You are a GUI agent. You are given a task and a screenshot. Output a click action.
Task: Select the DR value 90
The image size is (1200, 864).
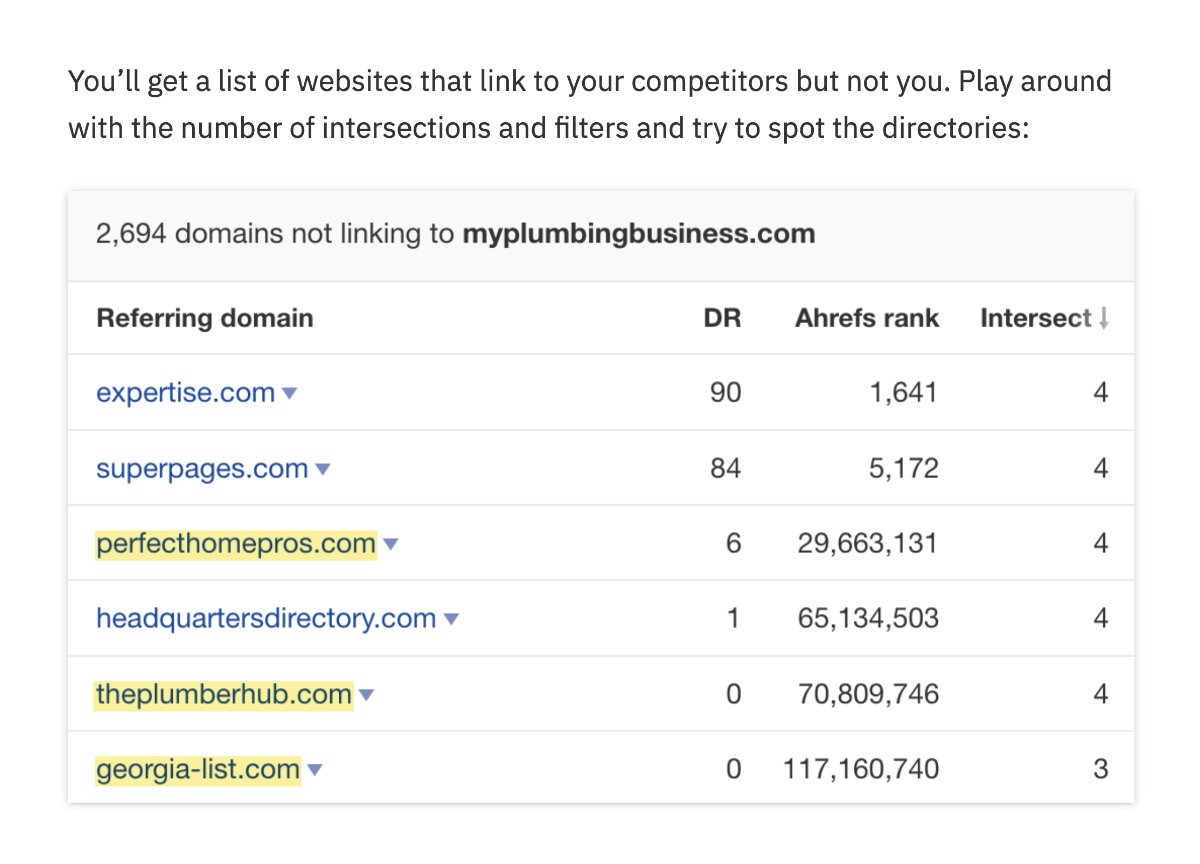pyautogui.click(x=725, y=393)
